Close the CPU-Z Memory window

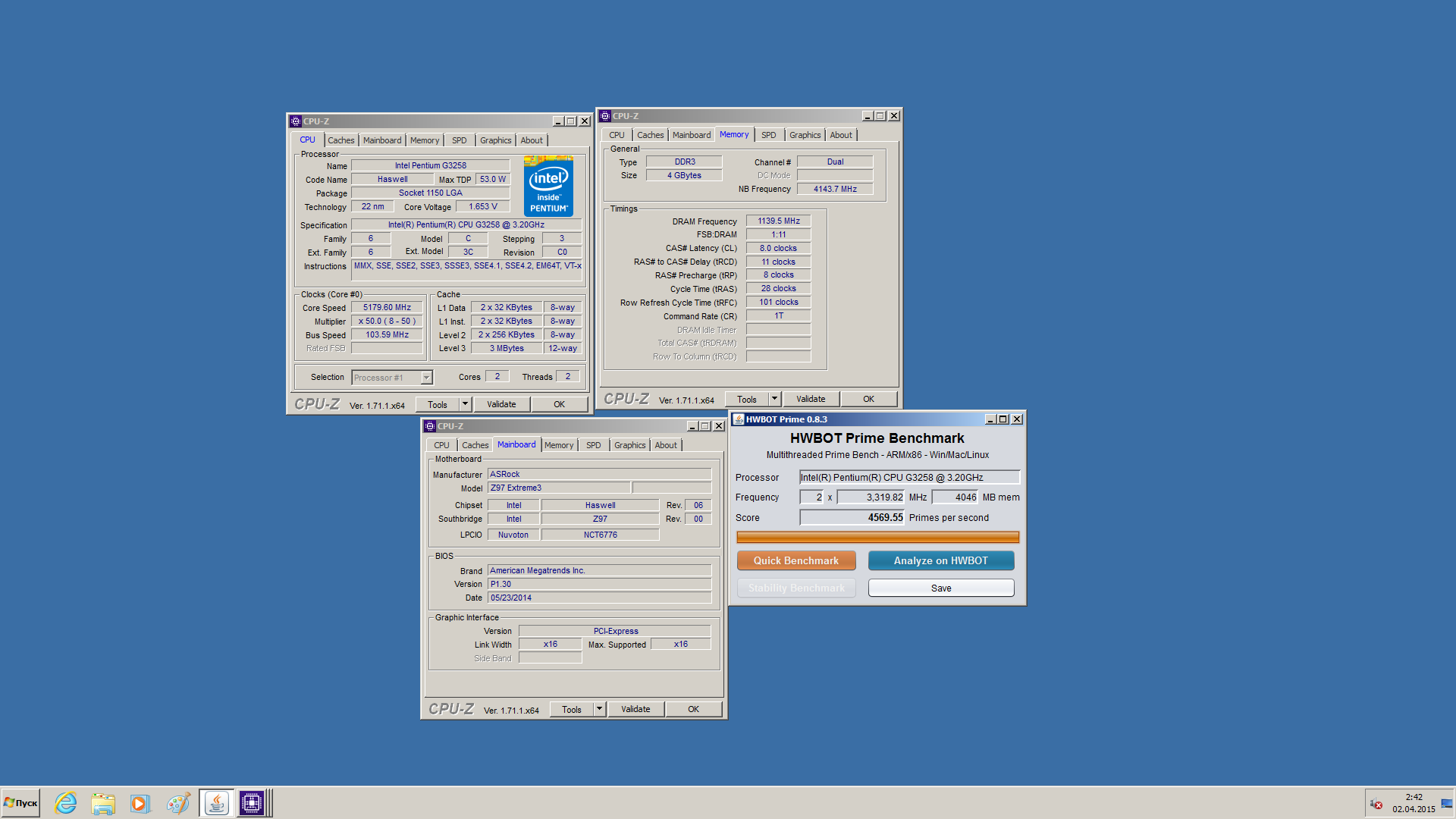click(894, 116)
